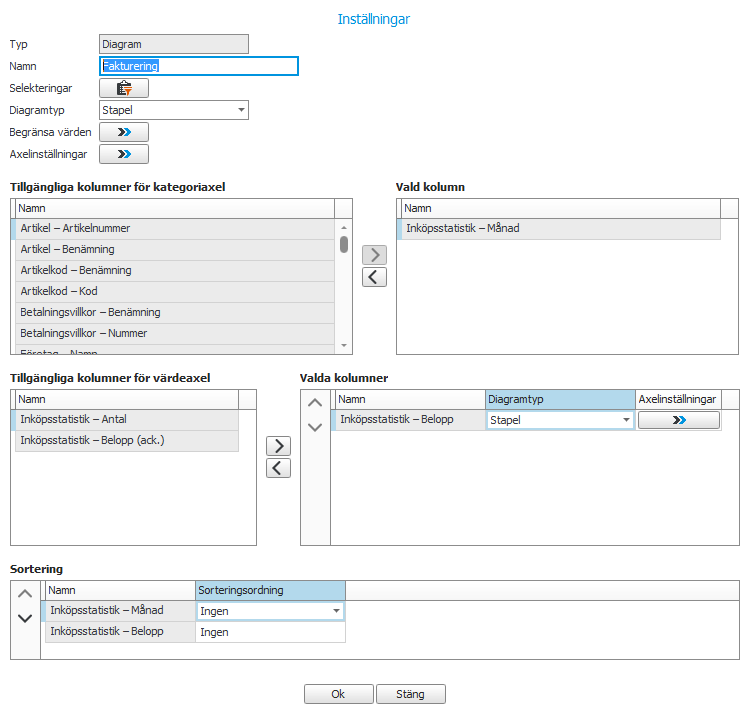Move sorting row down

(25, 618)
